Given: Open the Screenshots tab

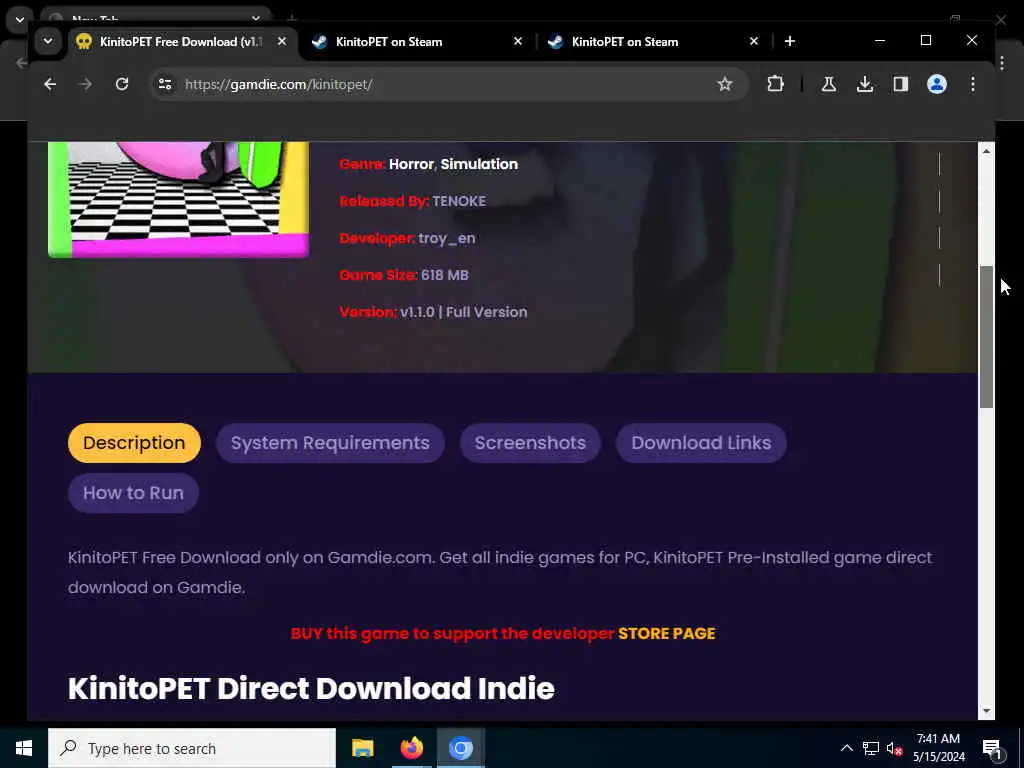Looking at the screenshot, I should coord(530,443).
